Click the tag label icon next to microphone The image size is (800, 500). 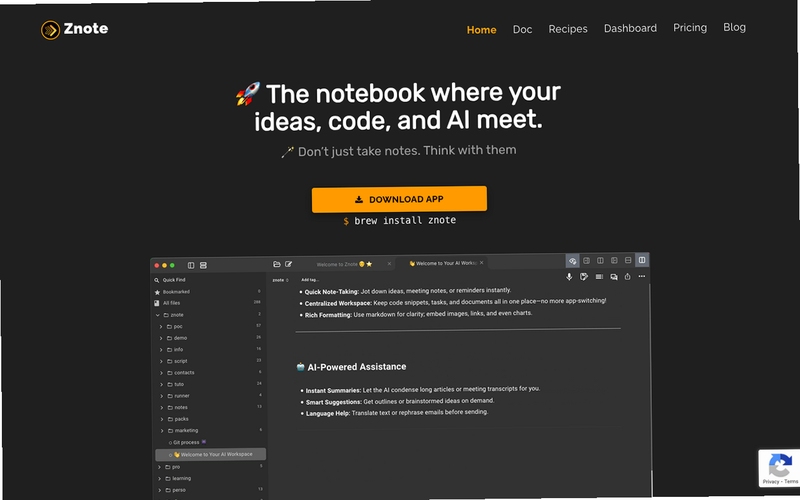584,277
